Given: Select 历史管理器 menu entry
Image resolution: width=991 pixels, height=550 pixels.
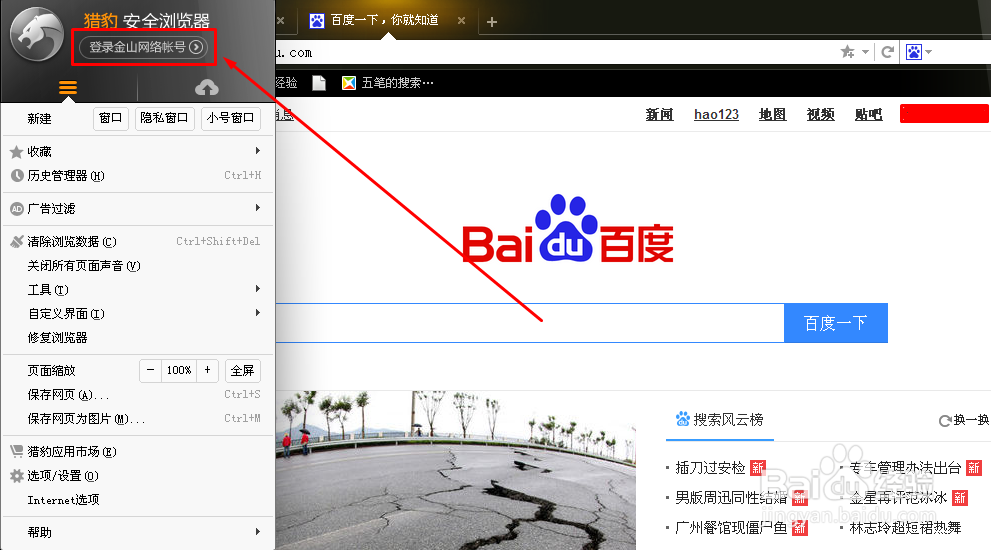Looking at the screenshot, I should pyautogui.click(x=138, y=176).
